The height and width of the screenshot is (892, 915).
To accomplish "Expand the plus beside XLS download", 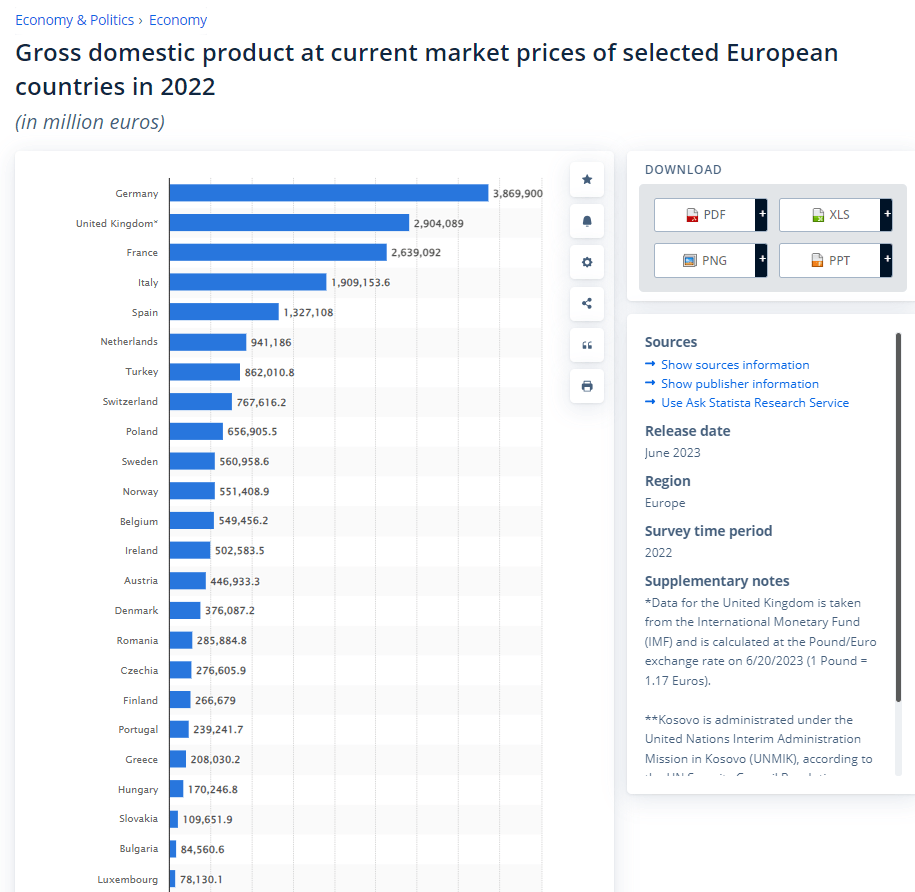I will pyautogui.click(x=886, y=215).
